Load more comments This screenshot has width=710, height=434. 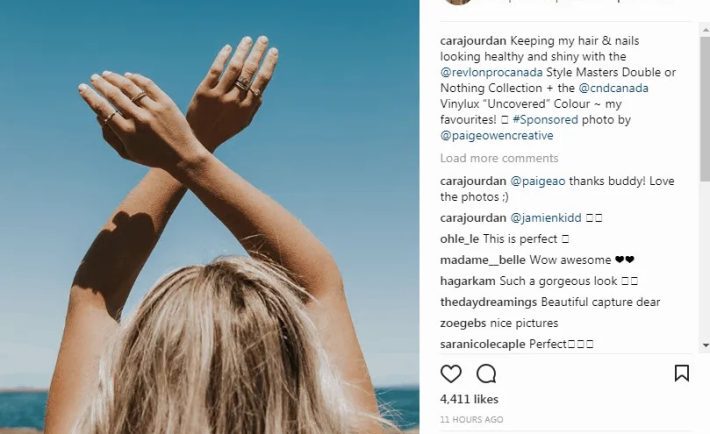tap(499, 158)
